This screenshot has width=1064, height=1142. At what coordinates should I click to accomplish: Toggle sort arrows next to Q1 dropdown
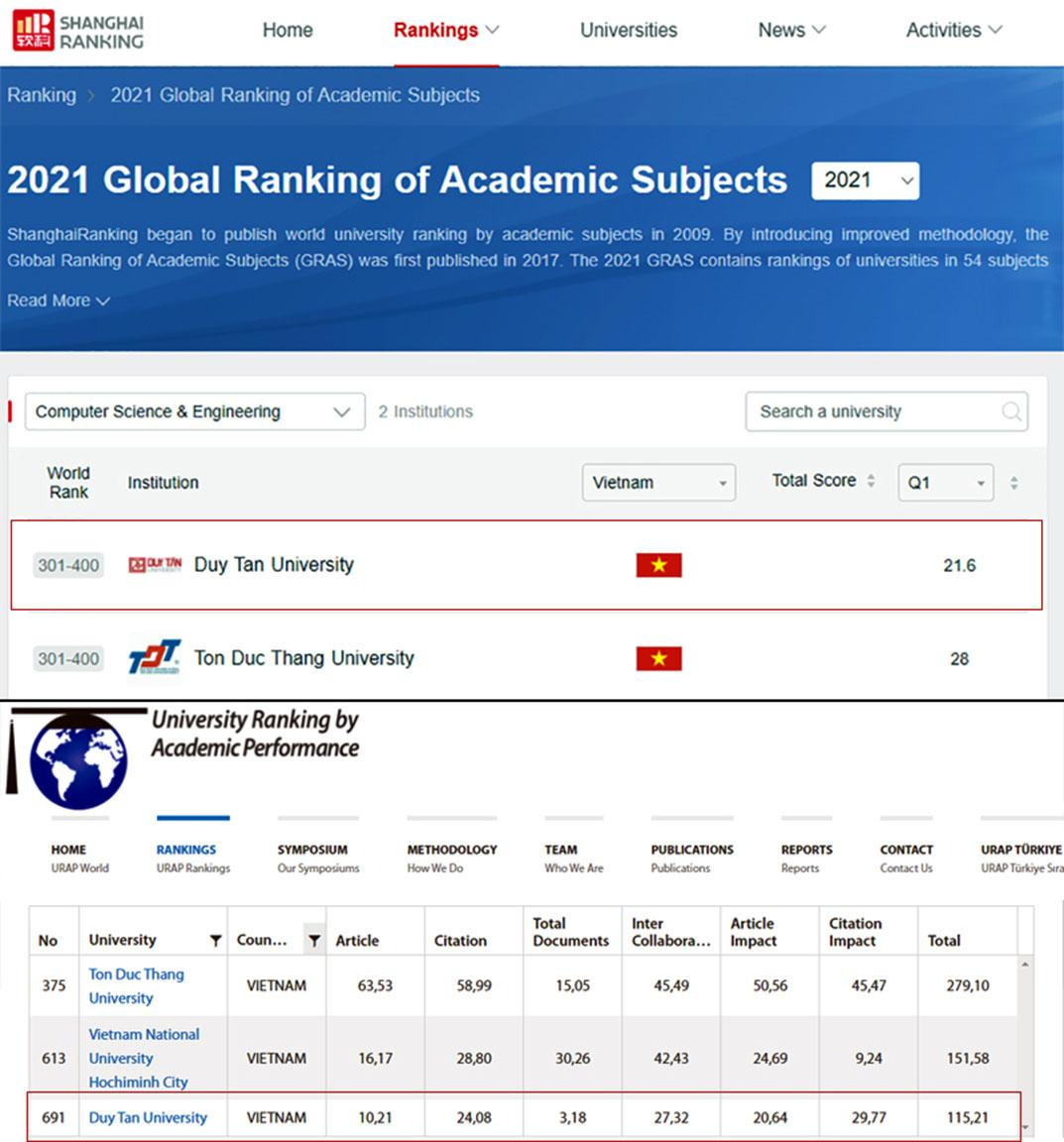point(1013,483)
